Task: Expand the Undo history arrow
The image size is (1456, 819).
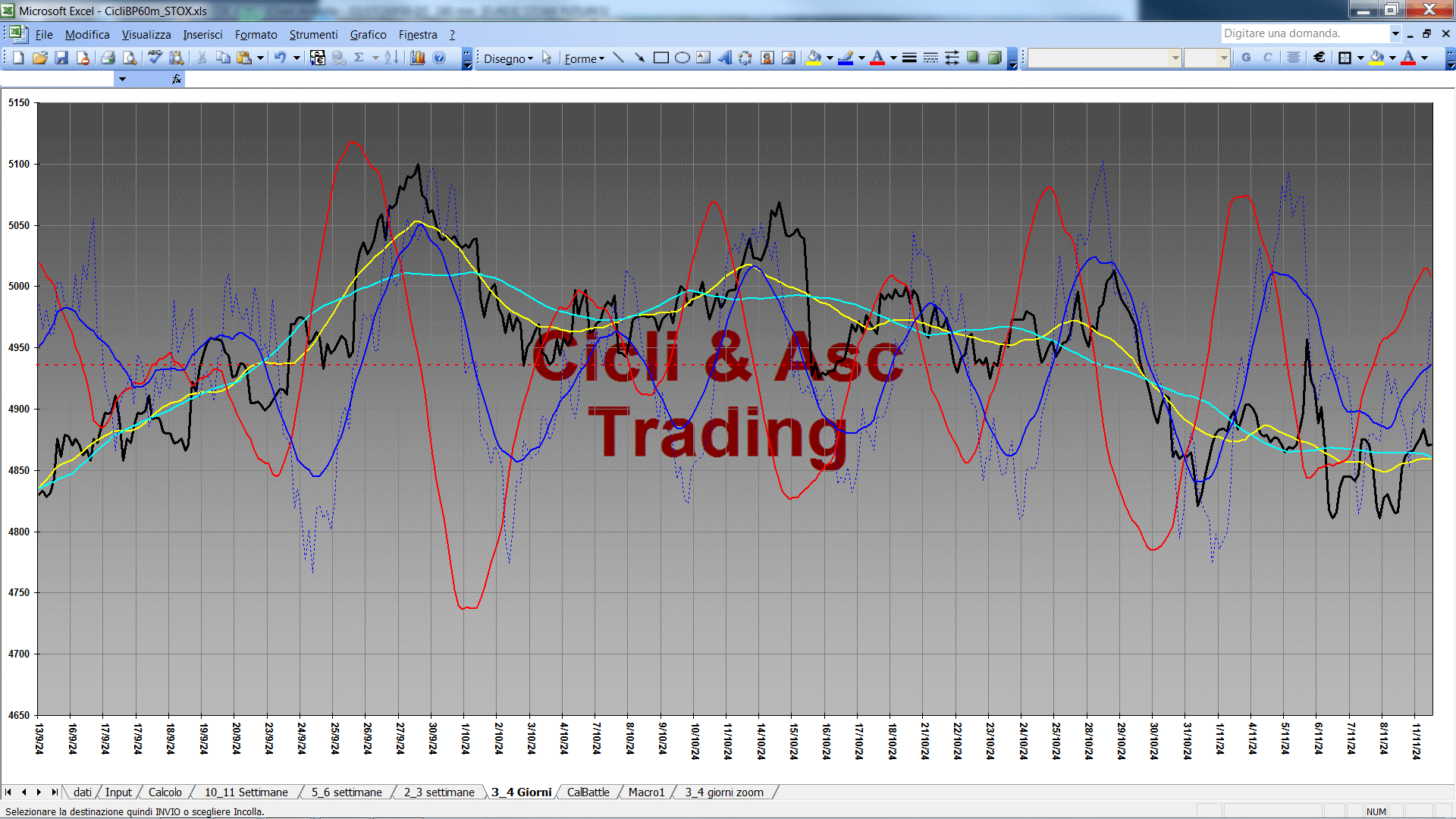Action: [x=297, y=58]
